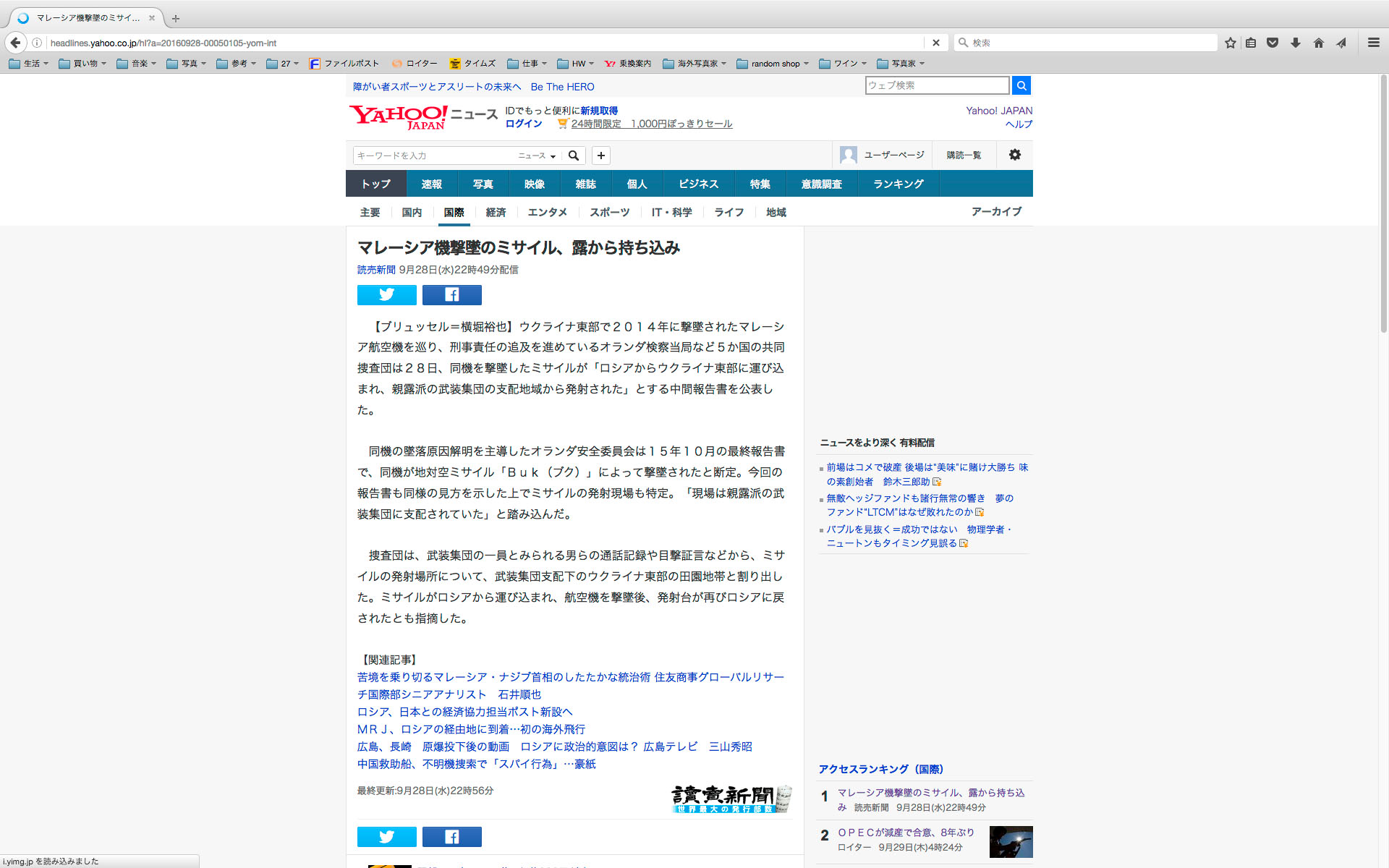Select the ランキング navigation tab

pos(898,184)
